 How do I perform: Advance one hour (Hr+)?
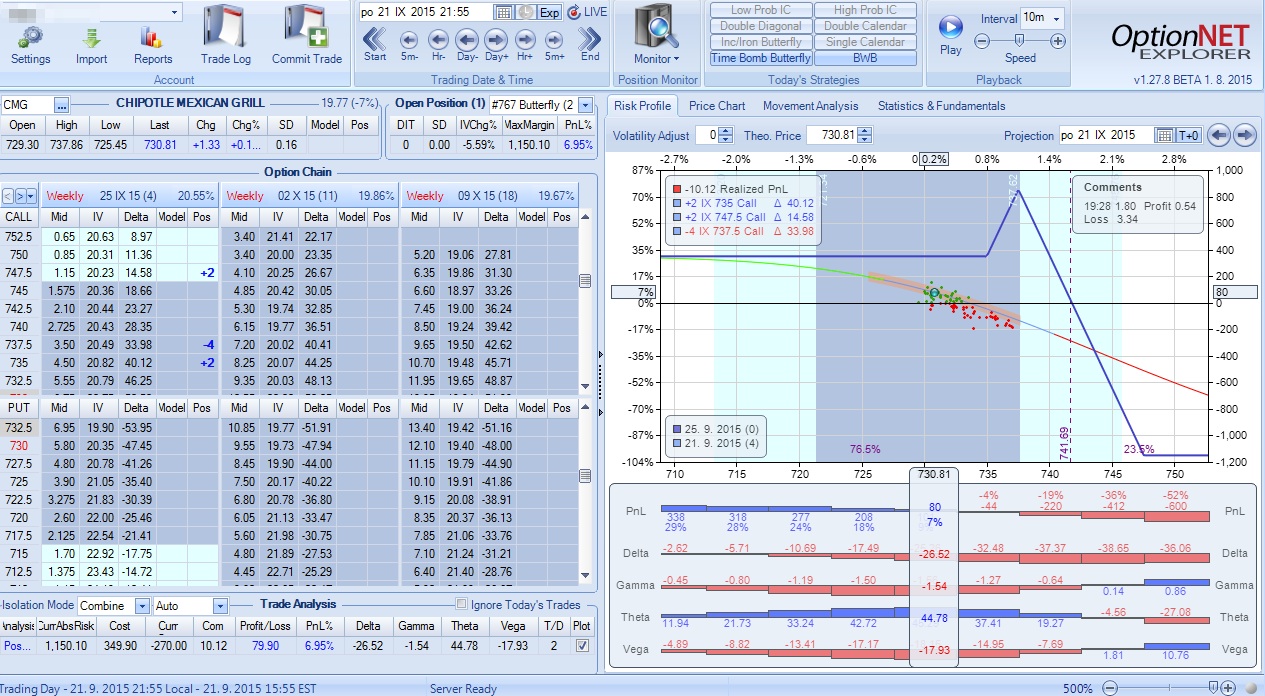[526, 45]
